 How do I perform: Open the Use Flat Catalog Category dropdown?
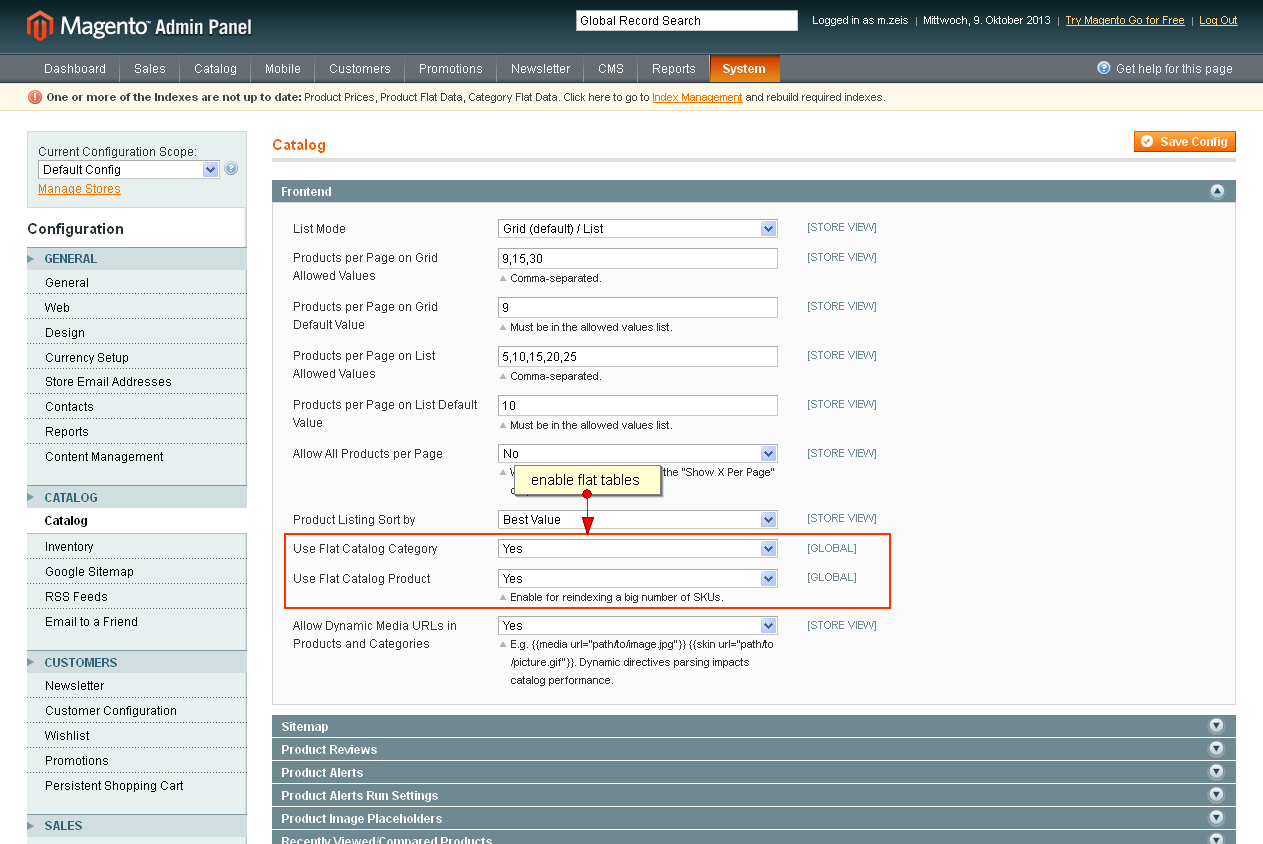[x=638, y=549]
